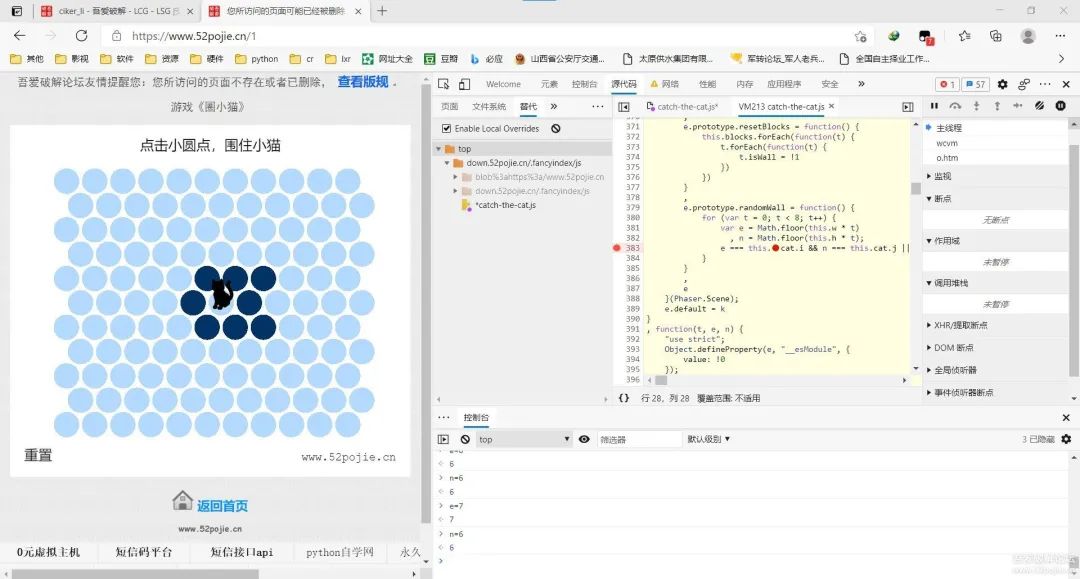Viewport: 1080px width, 579px height.
Task: Click the deactivate breakpoints icon
Action: coord(1039,106)
